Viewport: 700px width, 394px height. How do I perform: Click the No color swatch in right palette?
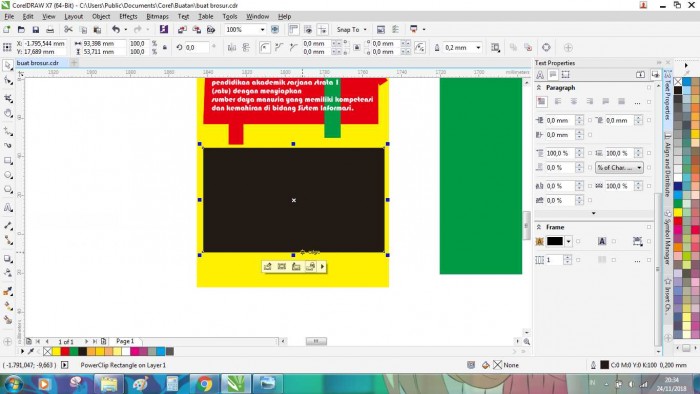(x=678, y=82)
